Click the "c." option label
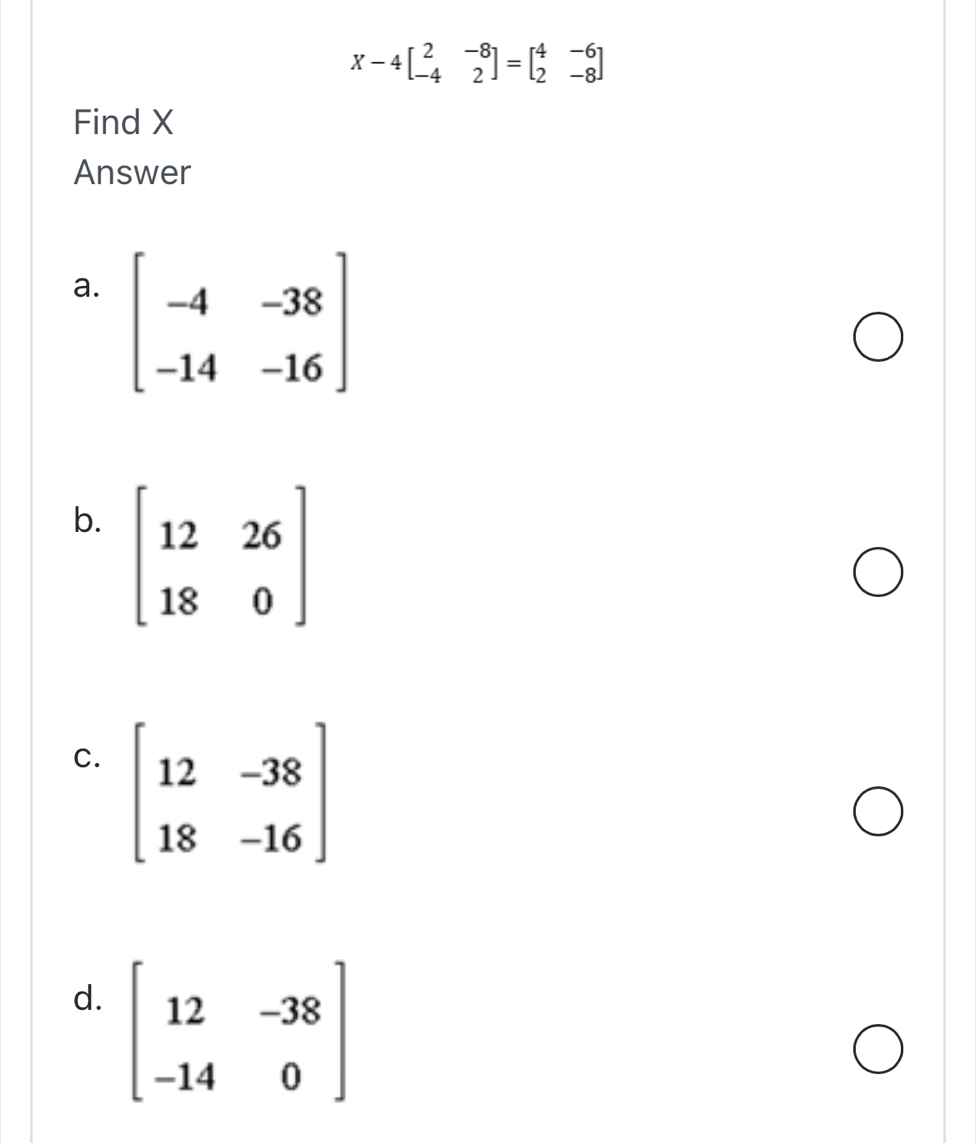The width and height of the screenshot is (976, 1143). click(x=88, y=758)
